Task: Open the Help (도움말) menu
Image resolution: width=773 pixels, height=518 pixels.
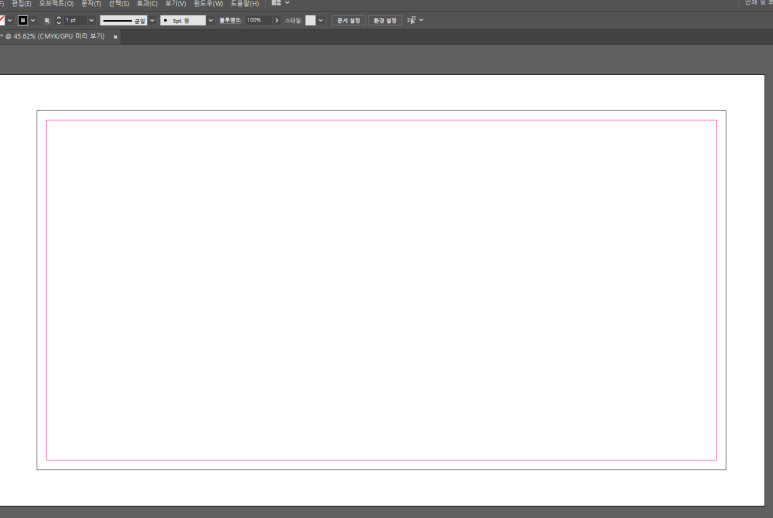Action: tap(245, 3)
